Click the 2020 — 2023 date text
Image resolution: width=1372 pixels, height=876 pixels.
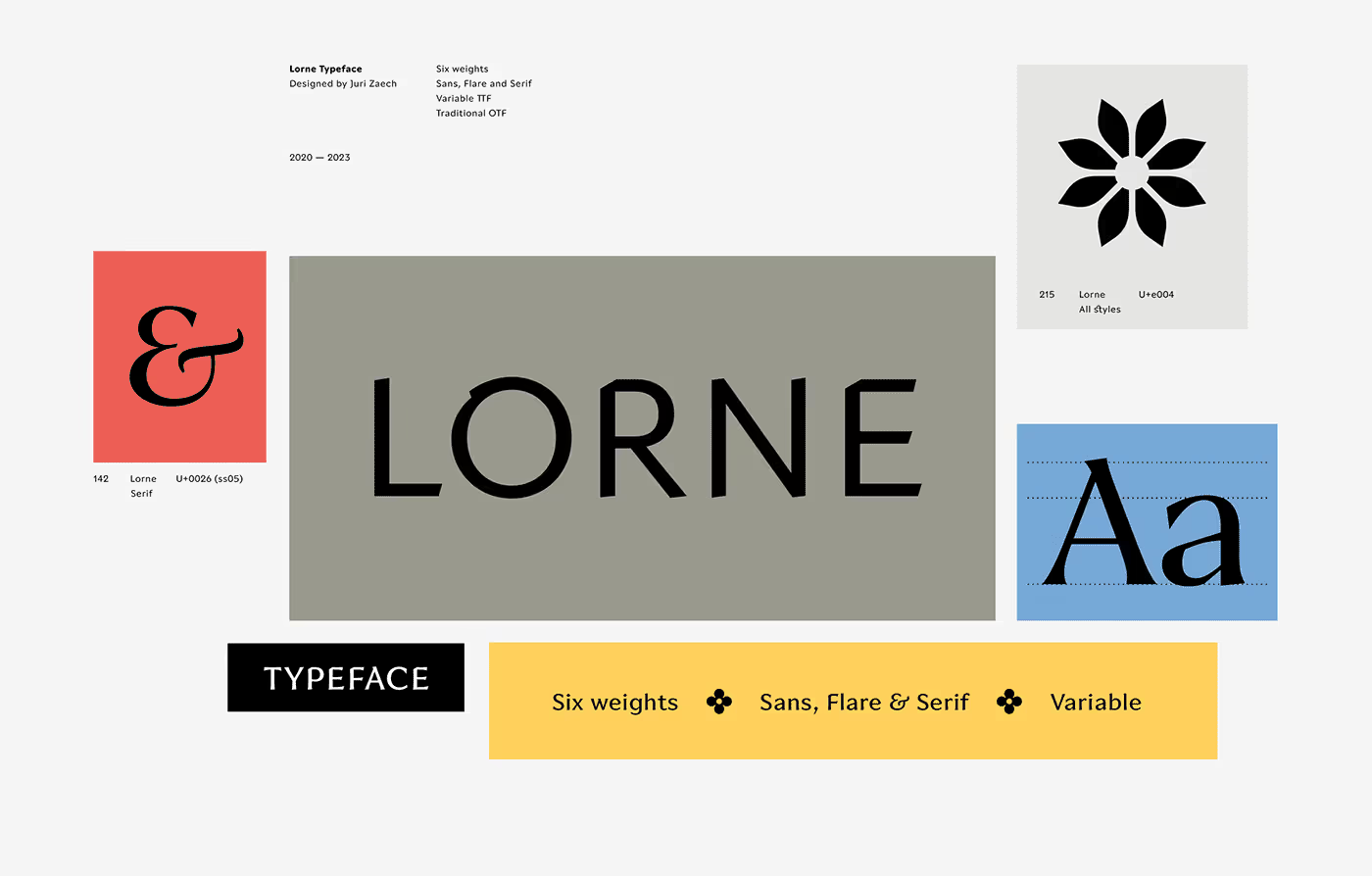pyautogui.click(x=318, y=157)
